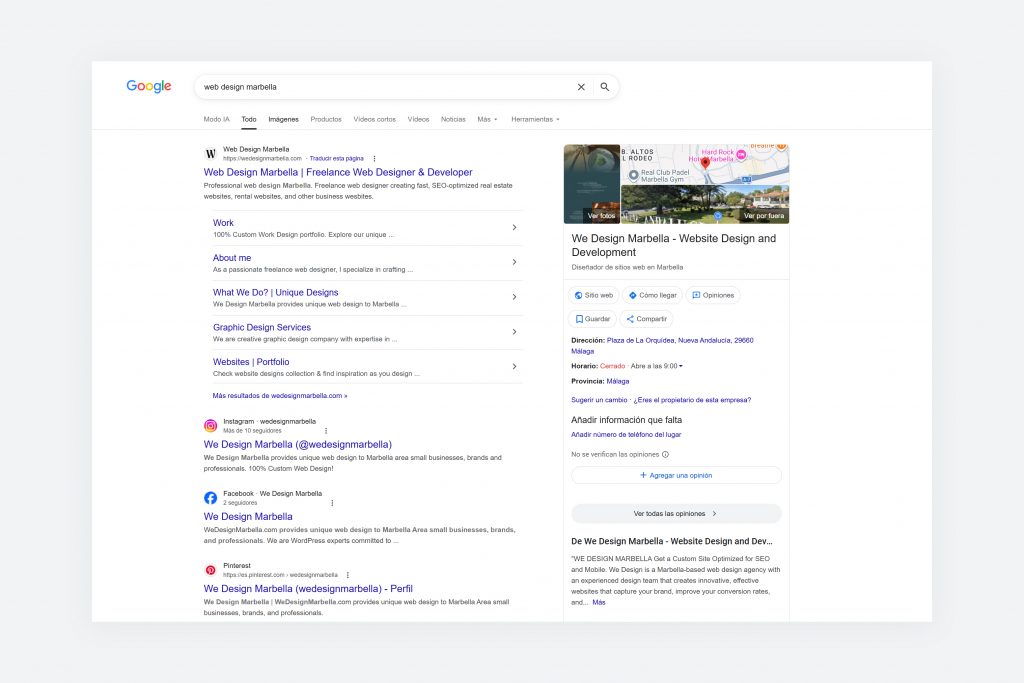Click the map thumbnail with red pin
The width and height of the screenshot is (1024, 683).
point(705,164)
